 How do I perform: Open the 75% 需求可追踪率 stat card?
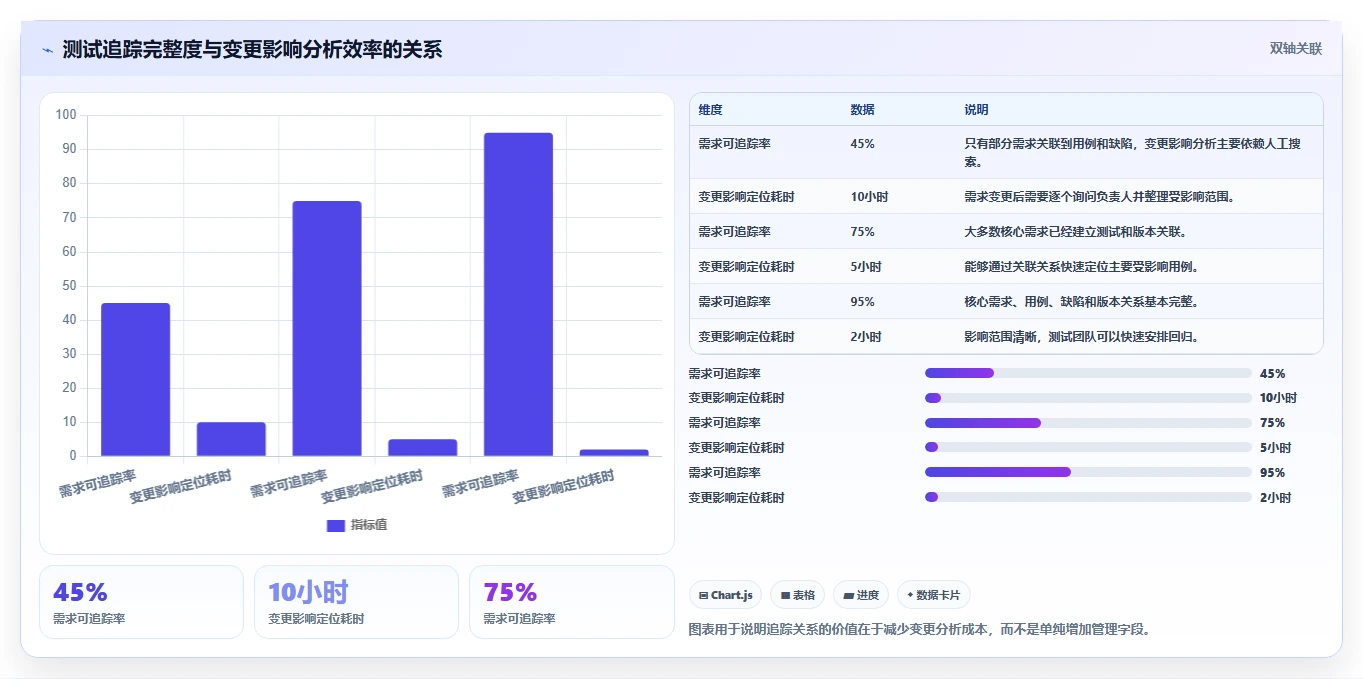point(571,602)
